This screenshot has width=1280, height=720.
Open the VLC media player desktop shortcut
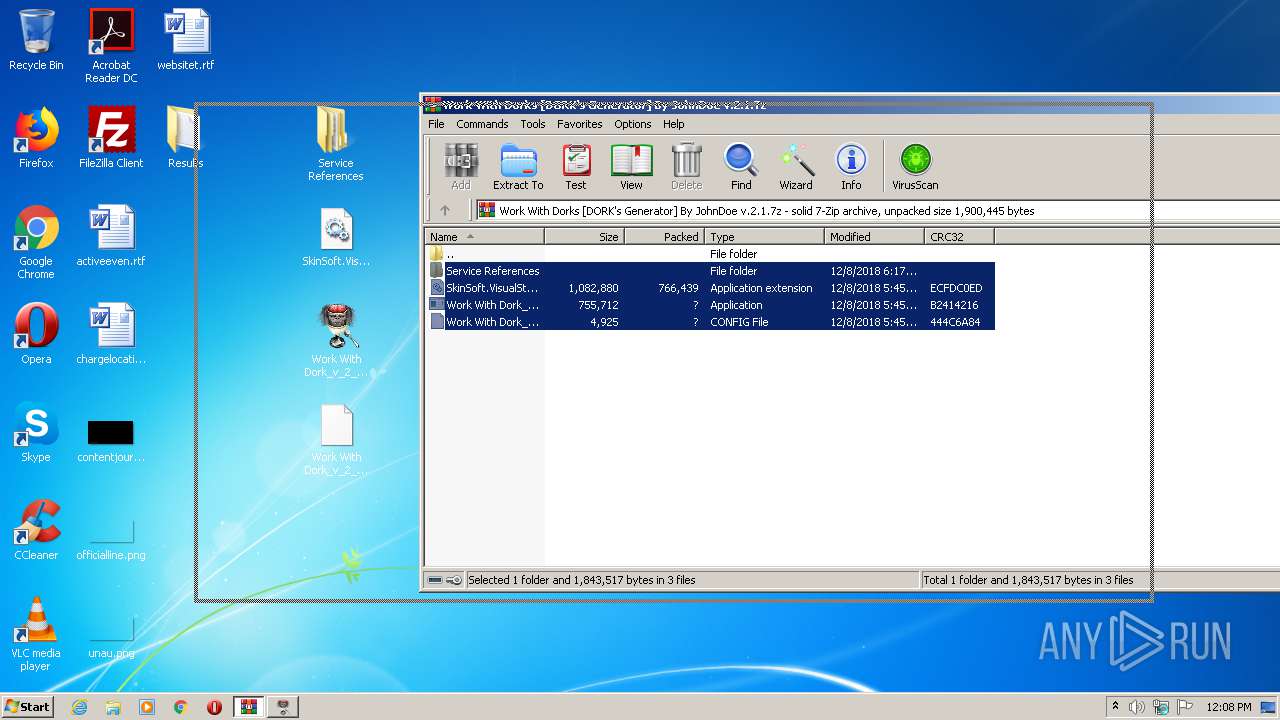click(36, 634)
